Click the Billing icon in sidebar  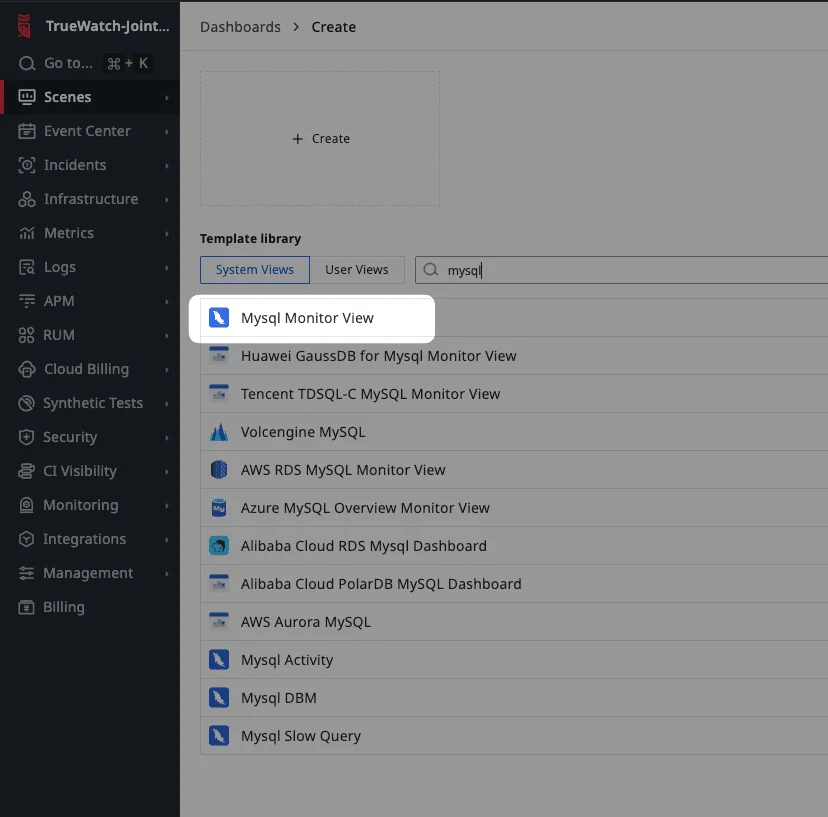pyautogui.click(x=26, y=607)
